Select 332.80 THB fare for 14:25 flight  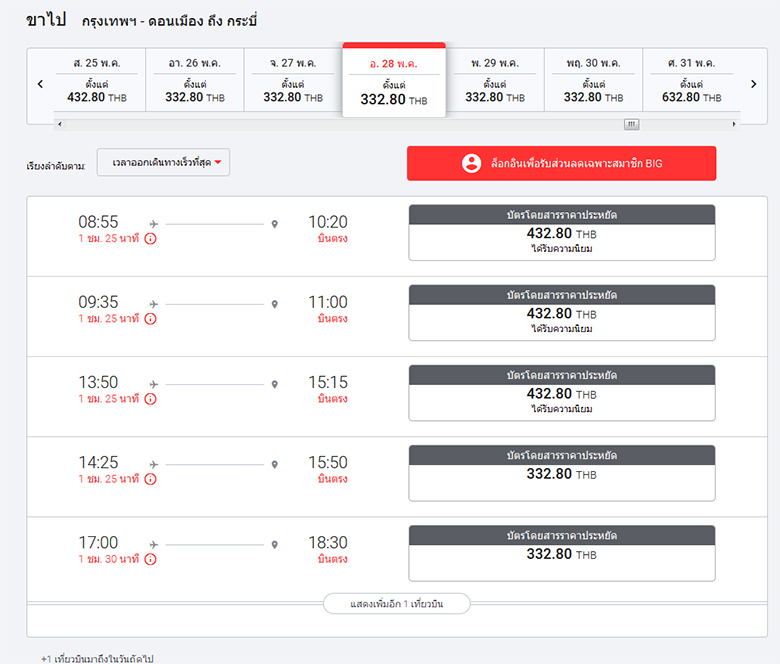click(x=561, y=473)
